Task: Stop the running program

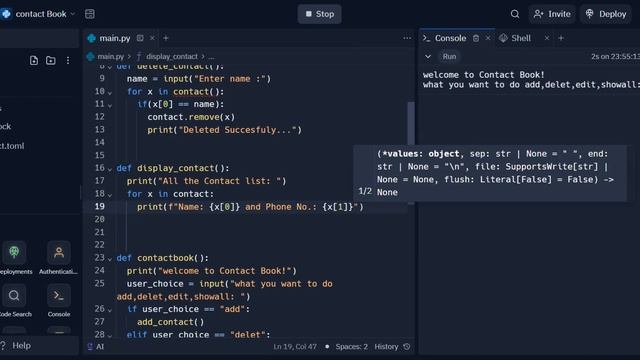Action: 320,14
